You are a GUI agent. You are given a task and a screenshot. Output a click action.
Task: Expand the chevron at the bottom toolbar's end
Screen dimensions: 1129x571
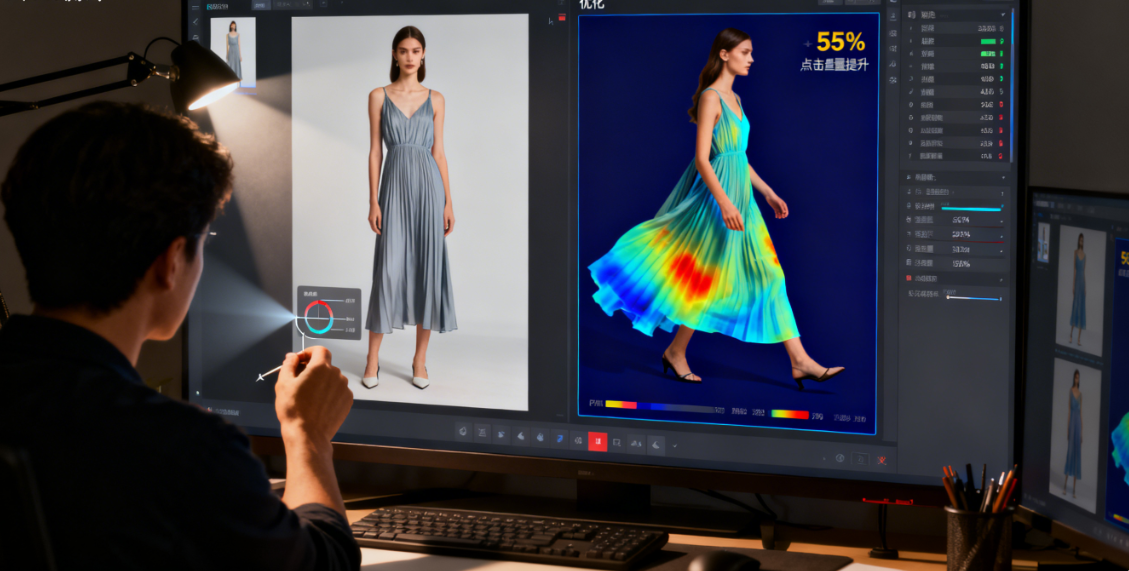click(675, 444)
